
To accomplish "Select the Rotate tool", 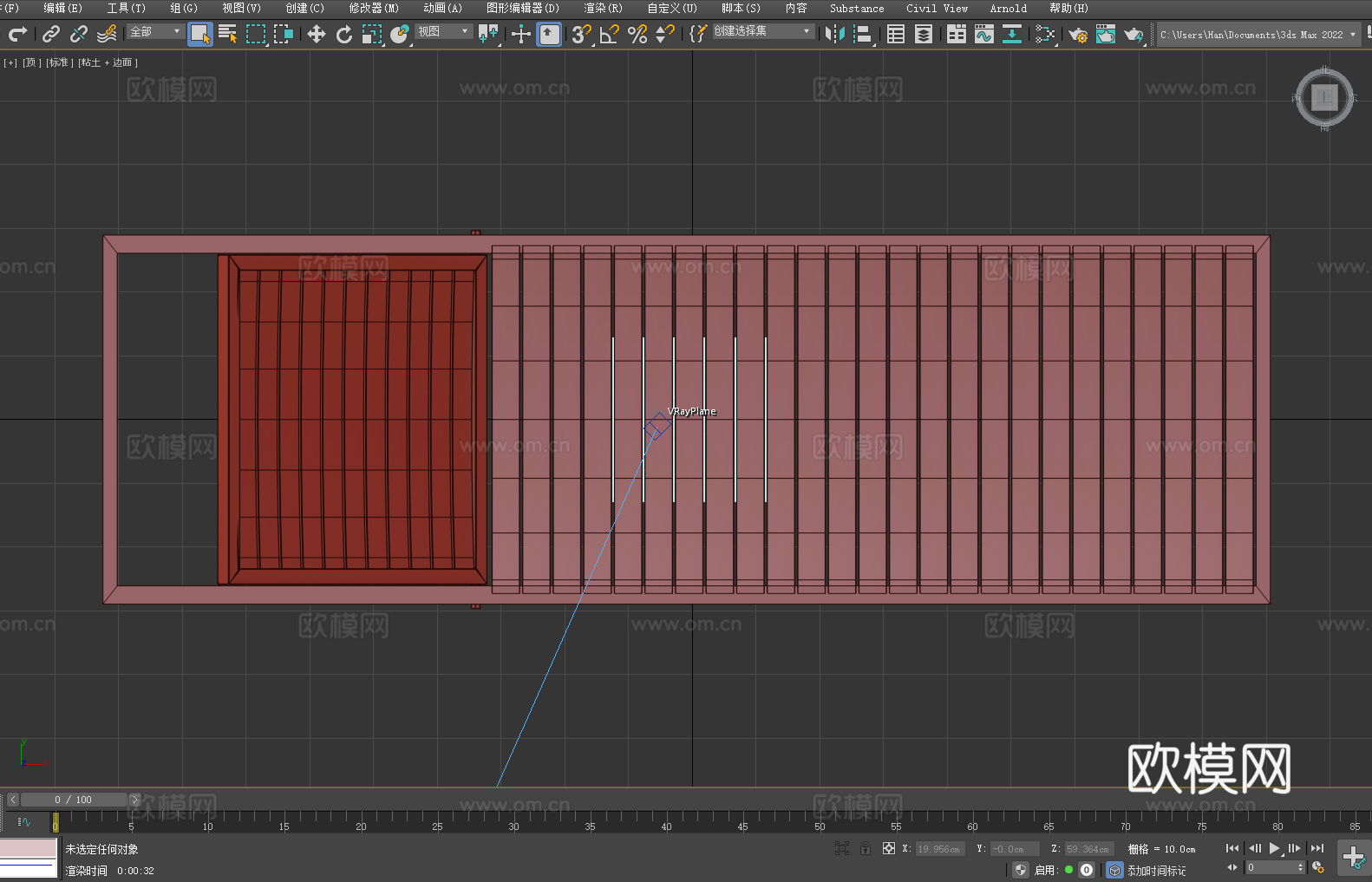I will coord(344,34).
